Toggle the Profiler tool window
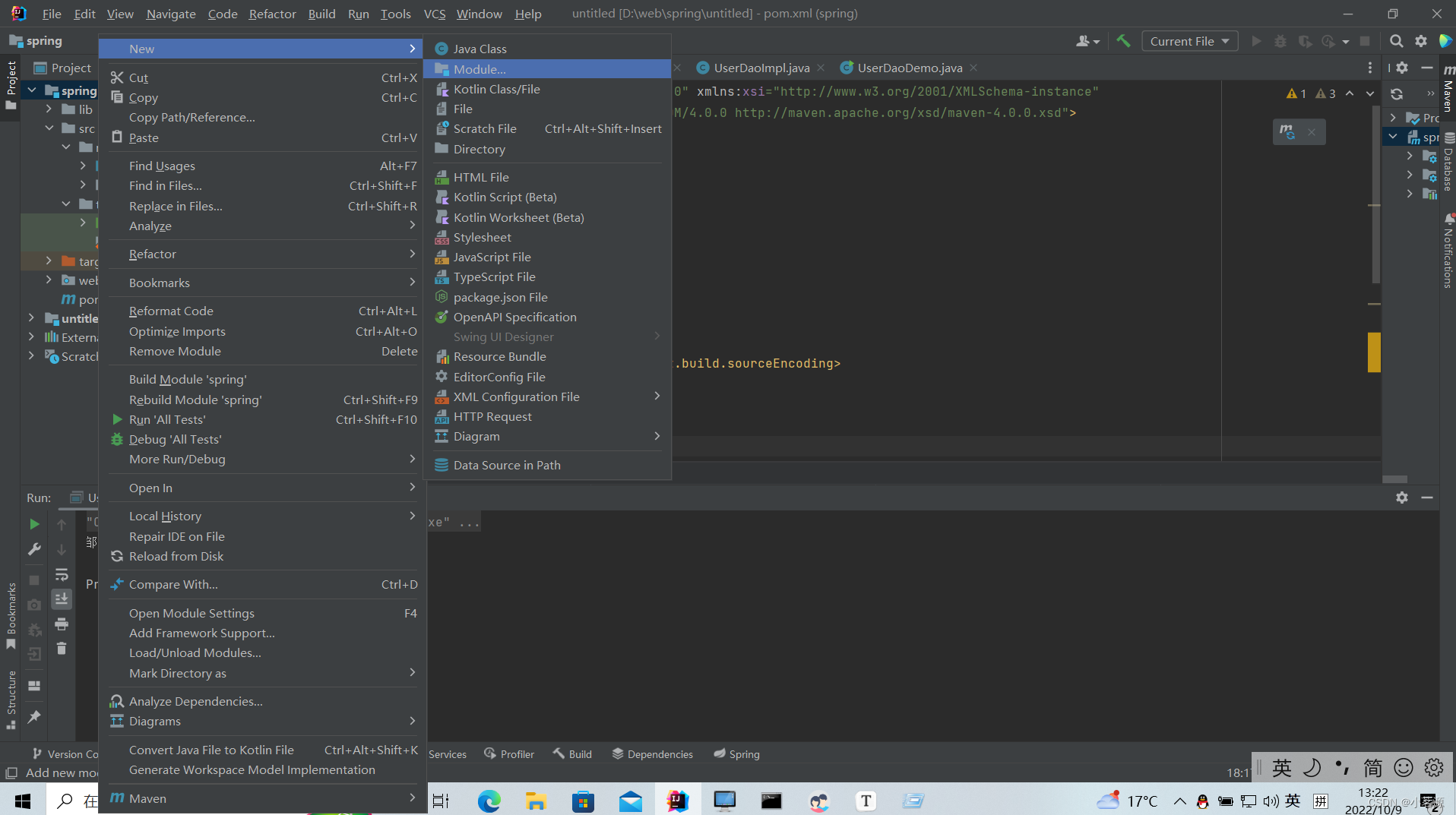Image resolution: width=1456 pixels, height=815 pixels. point(509,753)
